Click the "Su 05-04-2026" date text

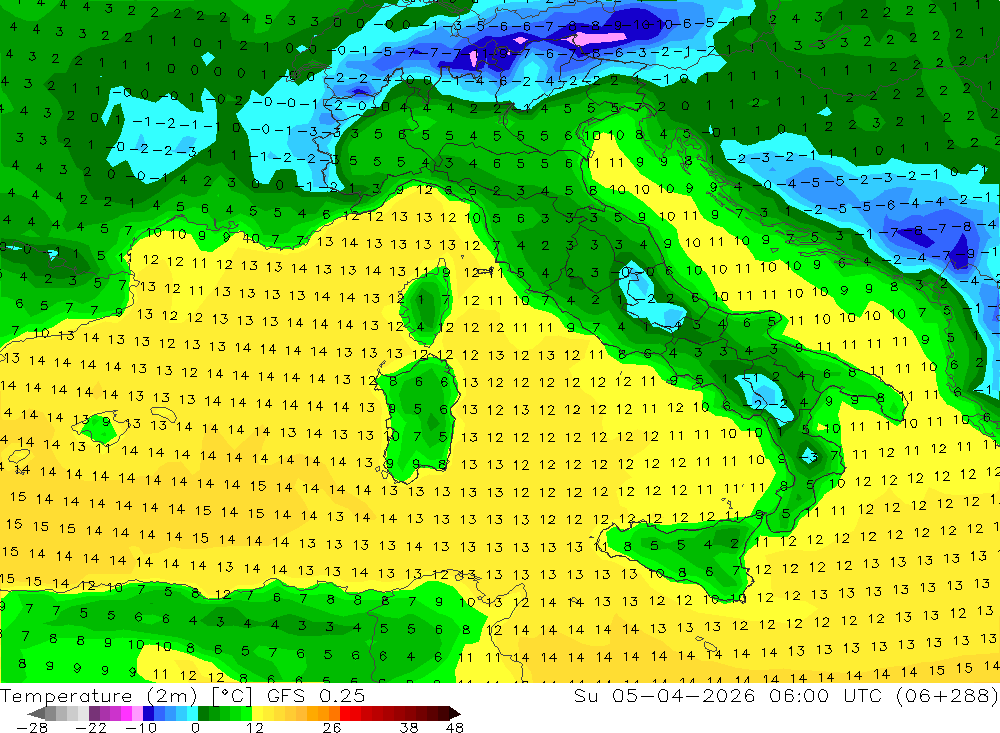[x=667, y=695]
